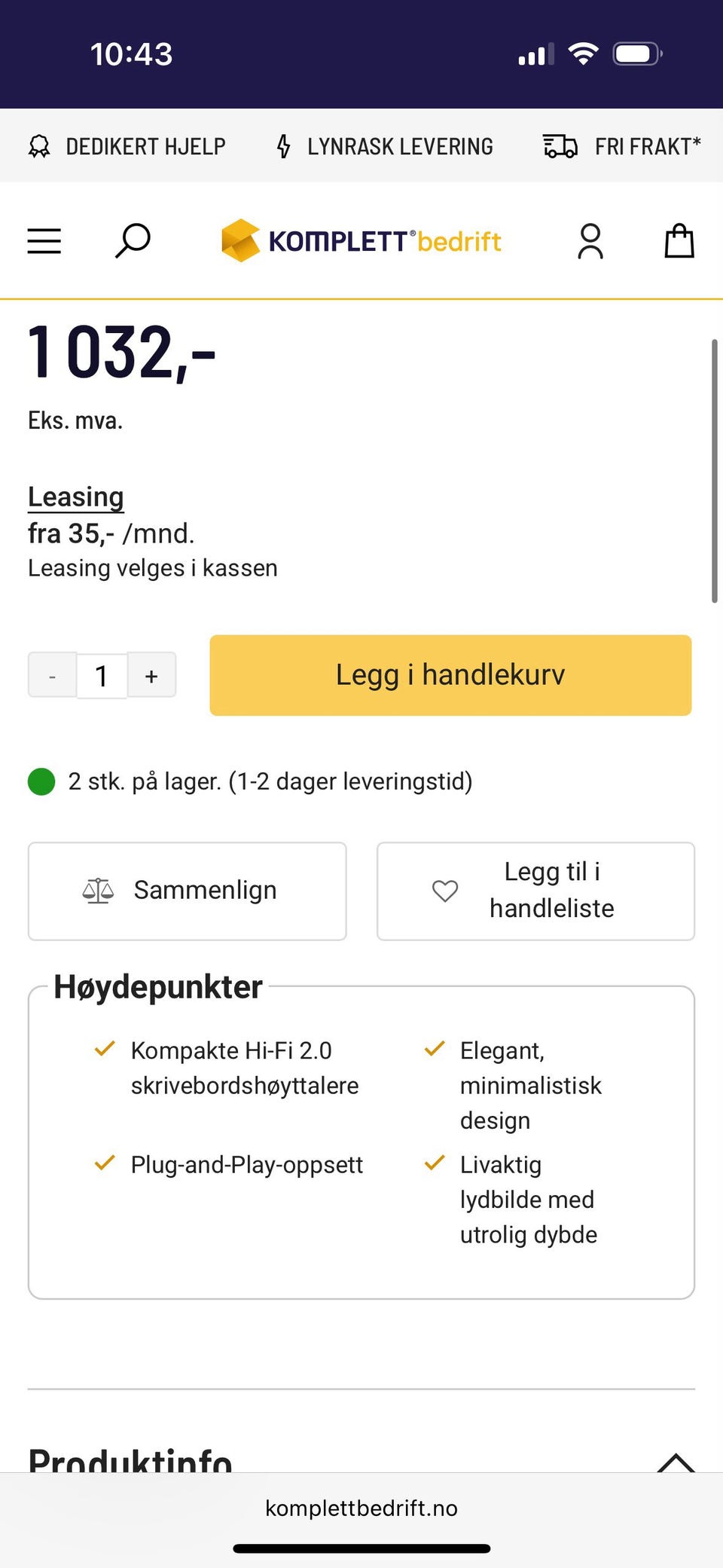Tap the lightning bolt delivery icon
The image size is (723, 1568).
[x=283, y=146]
